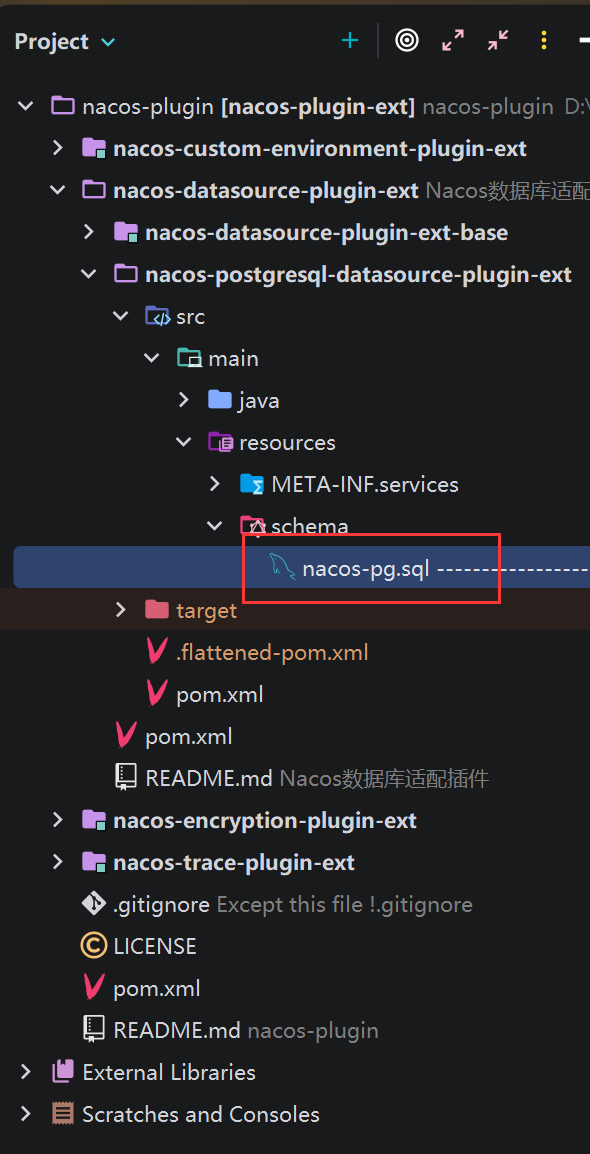This screenshot has width=590, height=1154.
Task: Collapse the nacos-plugin root node
Action: (x=26, y=106)
